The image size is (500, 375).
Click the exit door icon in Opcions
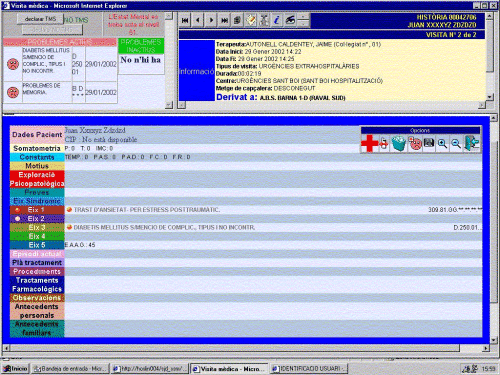pyautogui.click(x=472, y=143)
